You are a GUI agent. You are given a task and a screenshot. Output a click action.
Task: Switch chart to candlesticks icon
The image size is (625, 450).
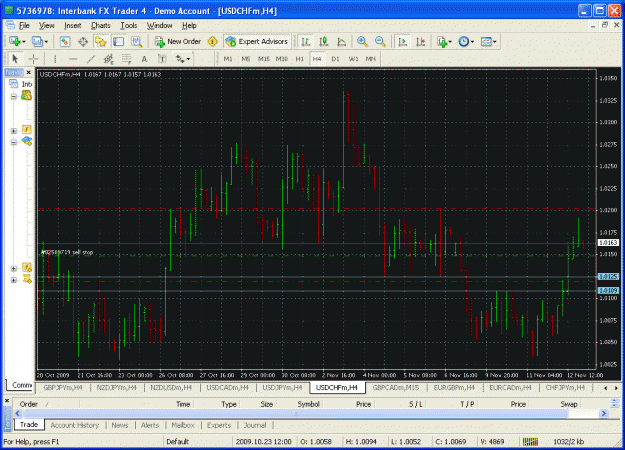324,41
